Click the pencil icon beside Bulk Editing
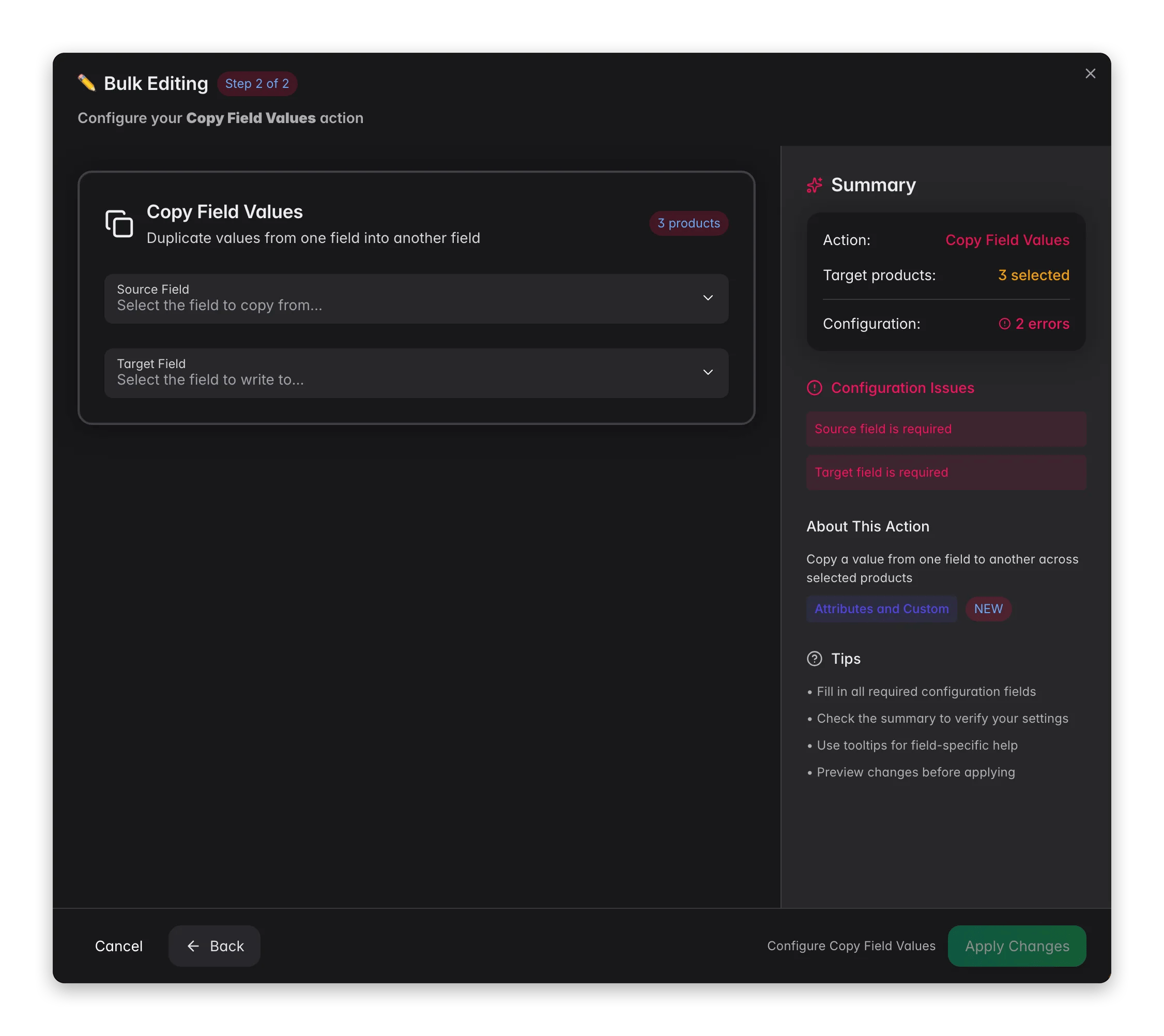1164x1036 pixels. click(x=86, y=83)
